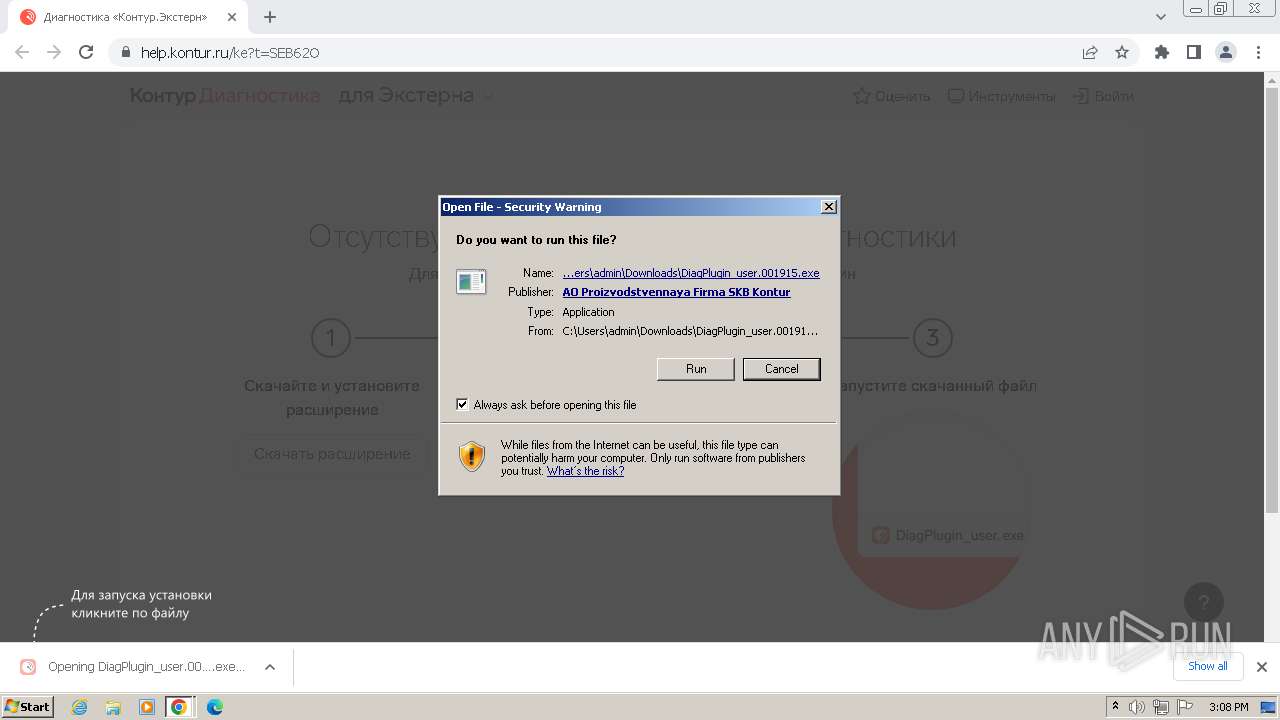This screenshot has height=720, width=1280.
Task: Open Chrome extensions puzzle icon
Action: click(1161, 52)
